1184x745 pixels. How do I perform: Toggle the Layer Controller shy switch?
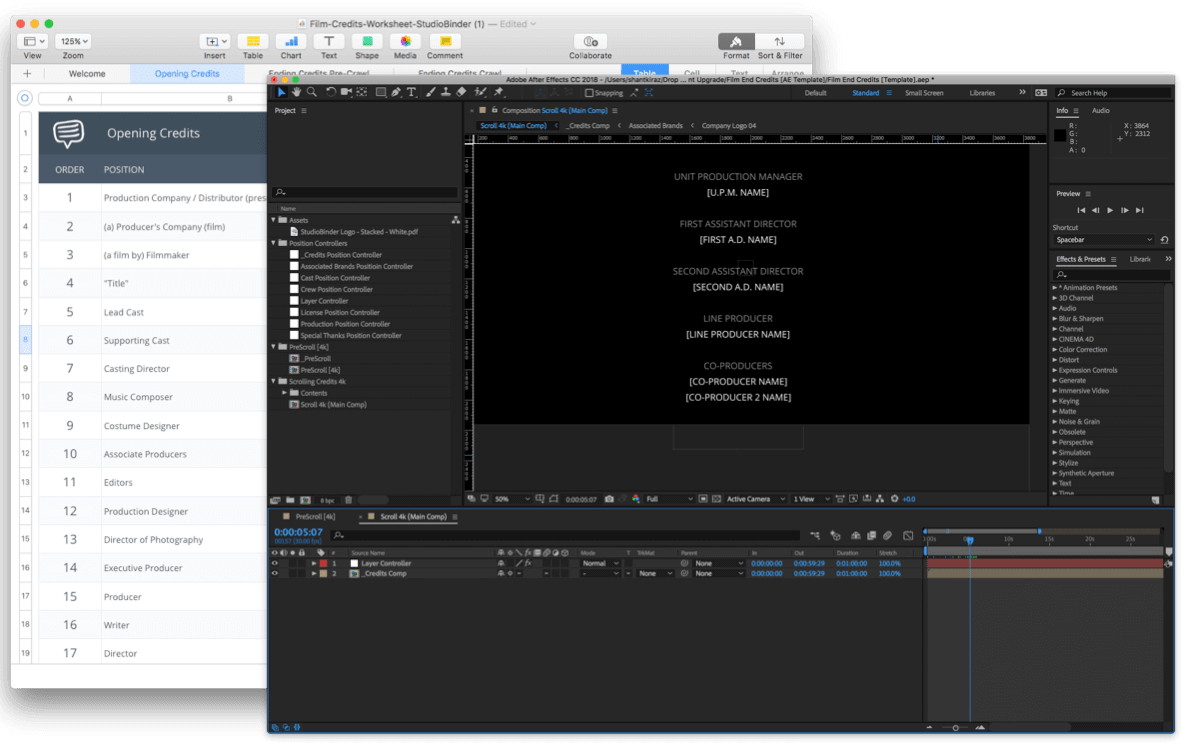pos(501,563)
